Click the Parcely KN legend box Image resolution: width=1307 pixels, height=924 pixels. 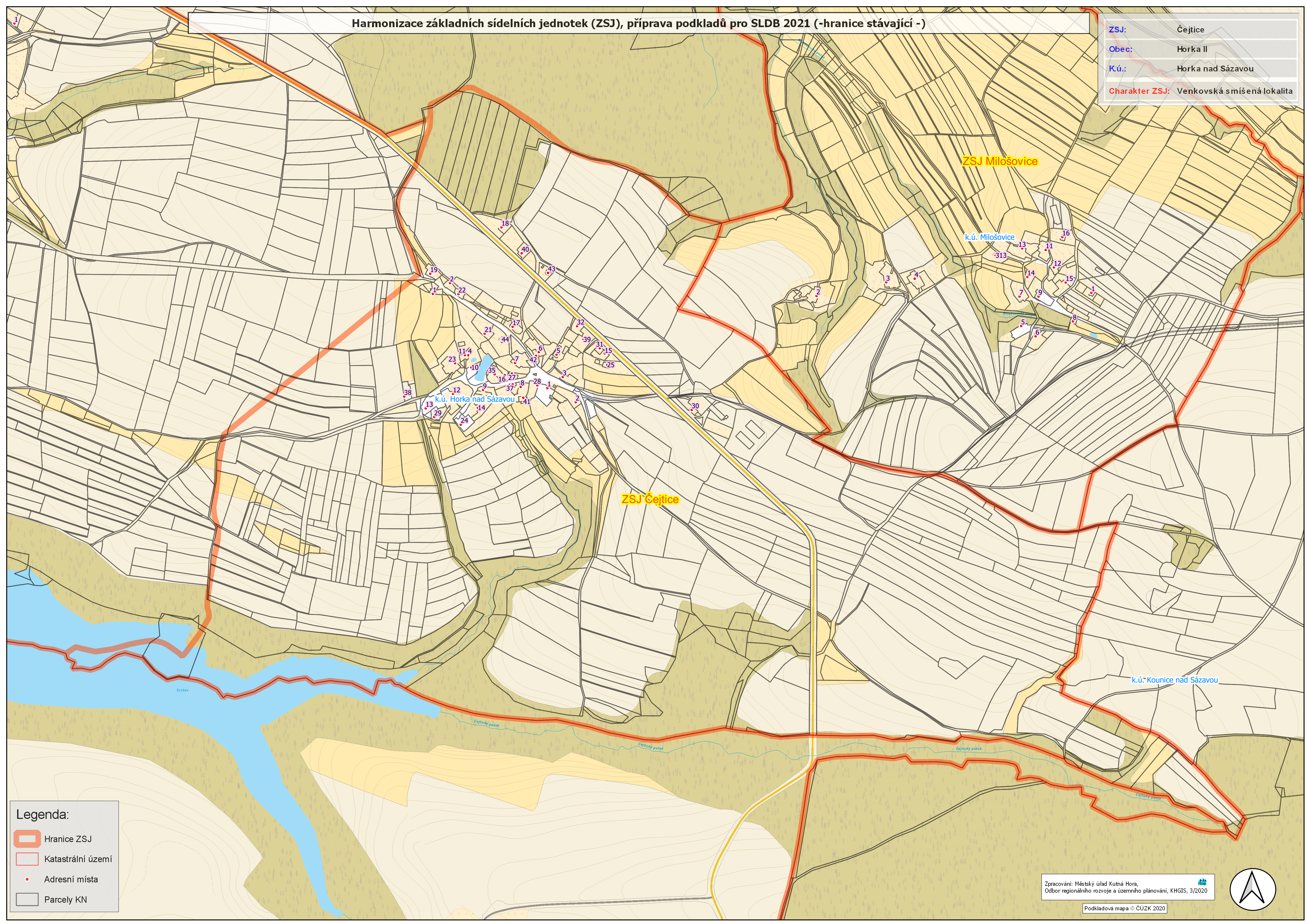[27, 899]
